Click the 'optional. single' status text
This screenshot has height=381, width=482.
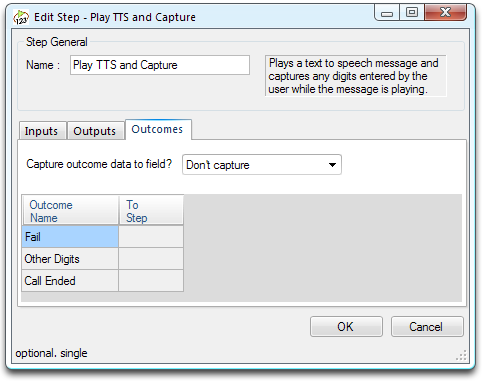51,353
